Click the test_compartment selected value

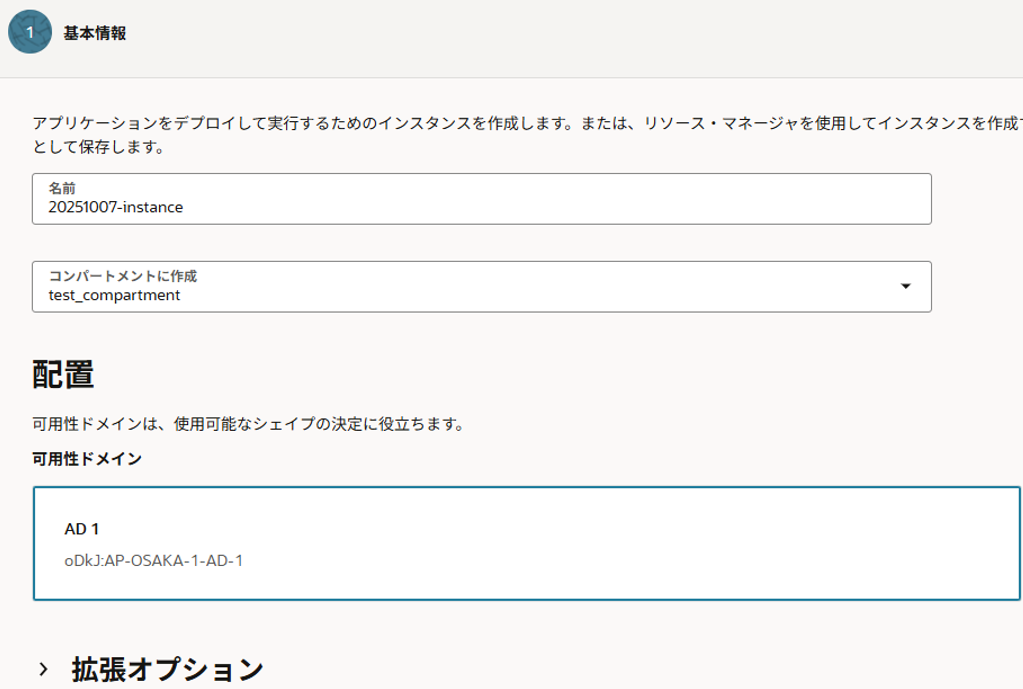114,295
